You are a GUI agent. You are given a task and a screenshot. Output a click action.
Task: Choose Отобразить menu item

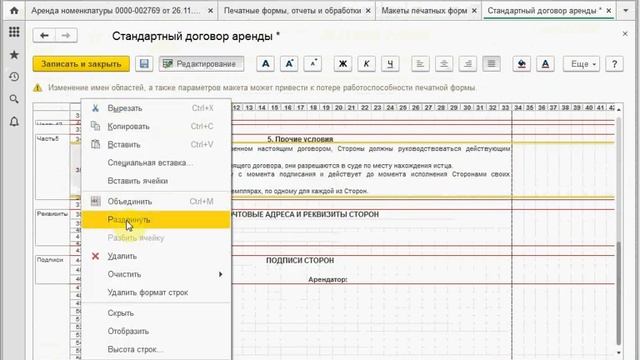[156, 331]
